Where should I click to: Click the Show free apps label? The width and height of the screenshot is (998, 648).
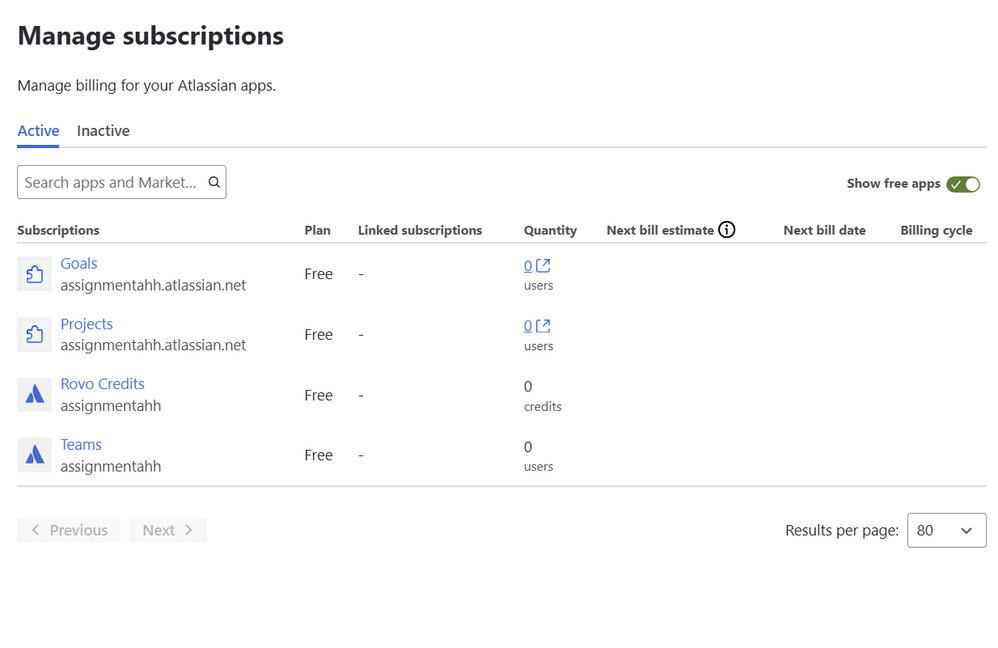click(893, 184)
